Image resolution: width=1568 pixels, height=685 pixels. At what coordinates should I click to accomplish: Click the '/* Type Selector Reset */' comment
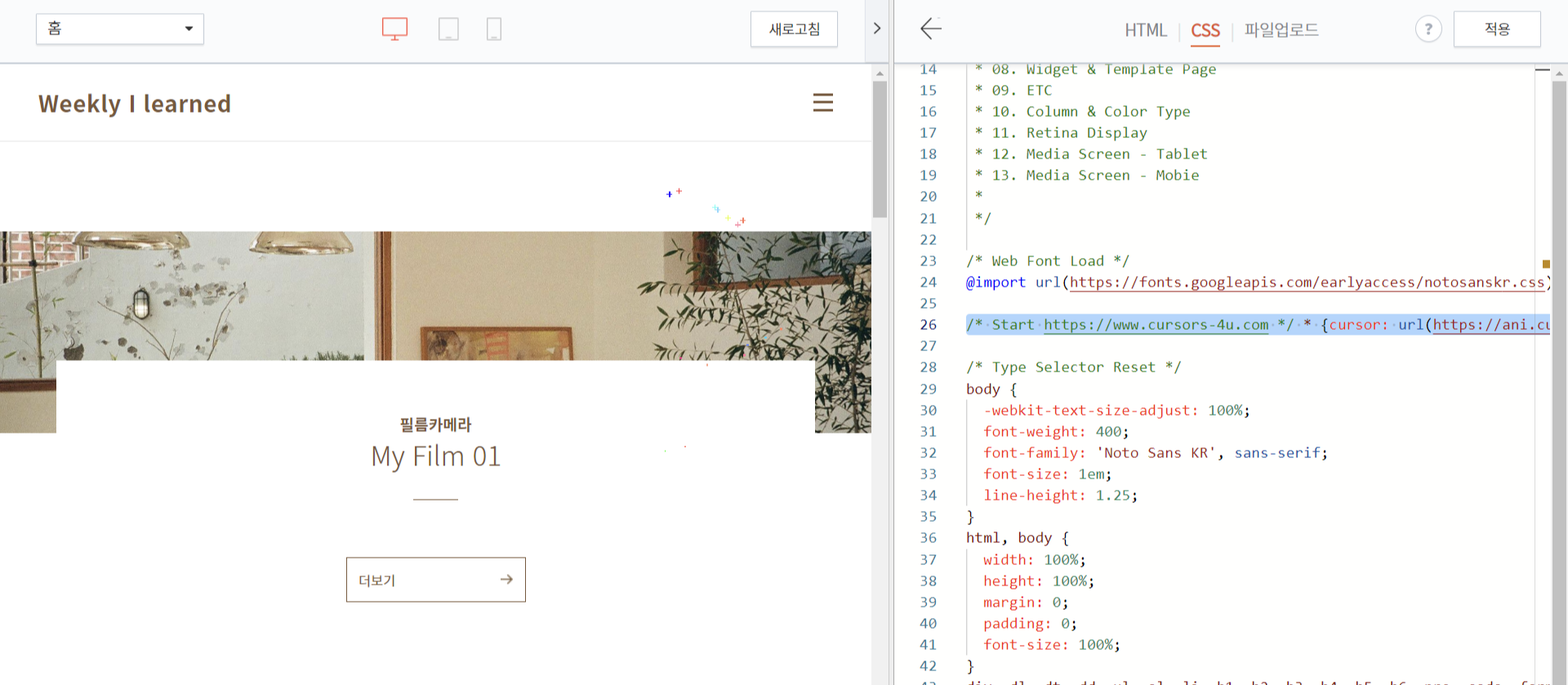[x=1073, y=367]
